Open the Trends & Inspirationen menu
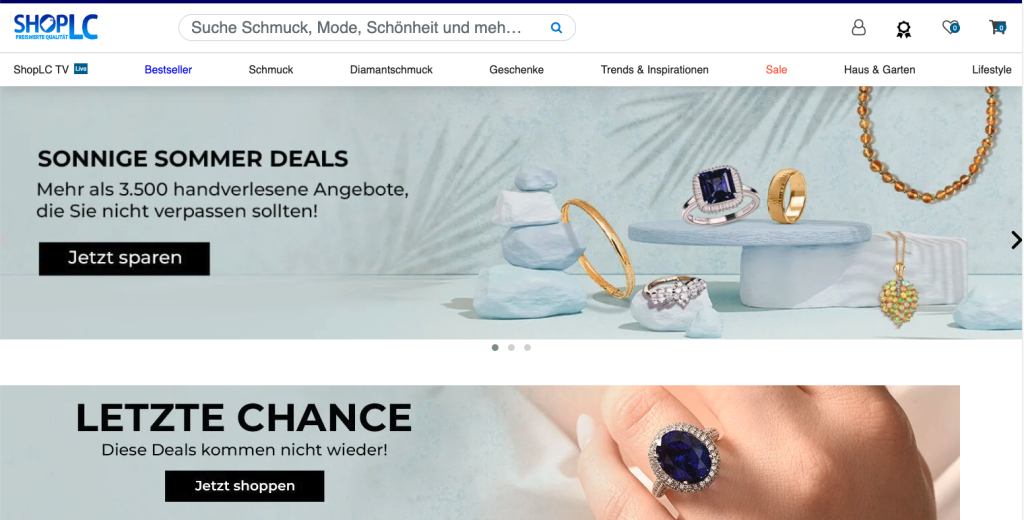Viewport: 1024px width, 520px height. pos(654,70)
